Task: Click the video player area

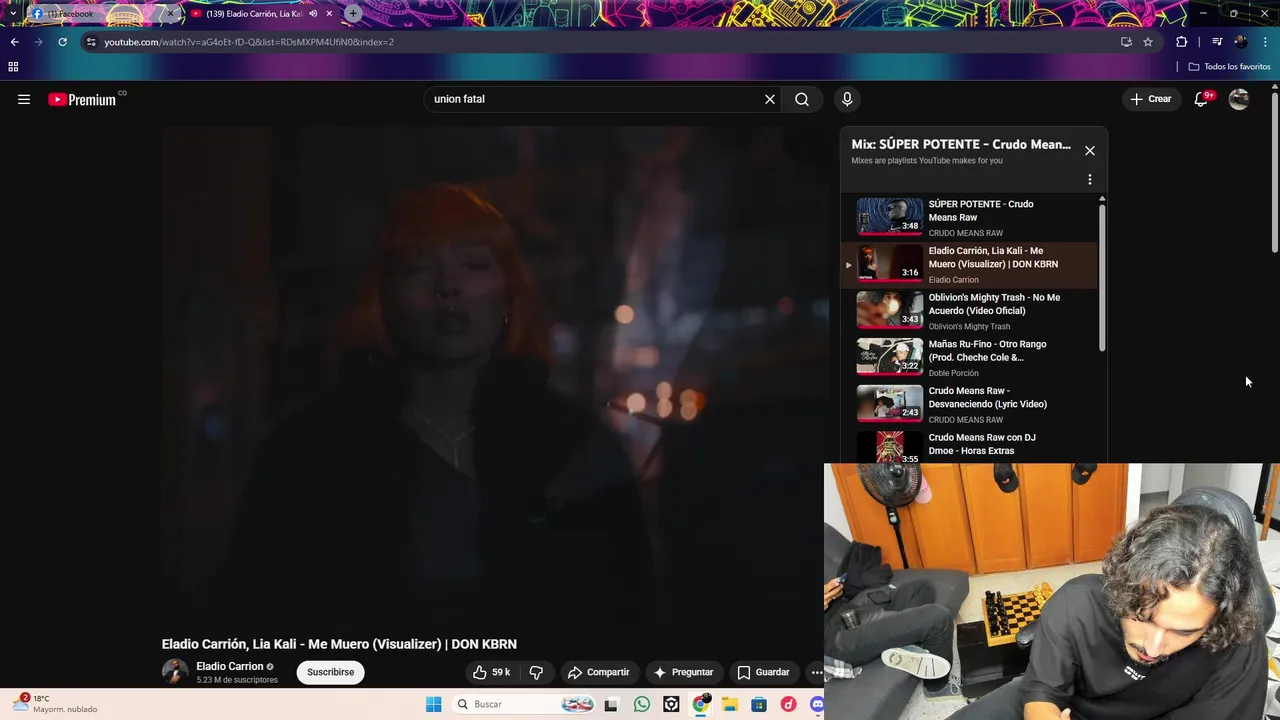Action: click(495, 375)
